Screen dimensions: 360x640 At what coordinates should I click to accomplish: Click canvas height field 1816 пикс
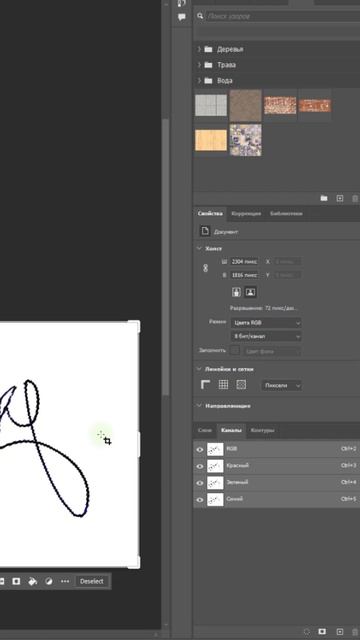click(244, 275)
